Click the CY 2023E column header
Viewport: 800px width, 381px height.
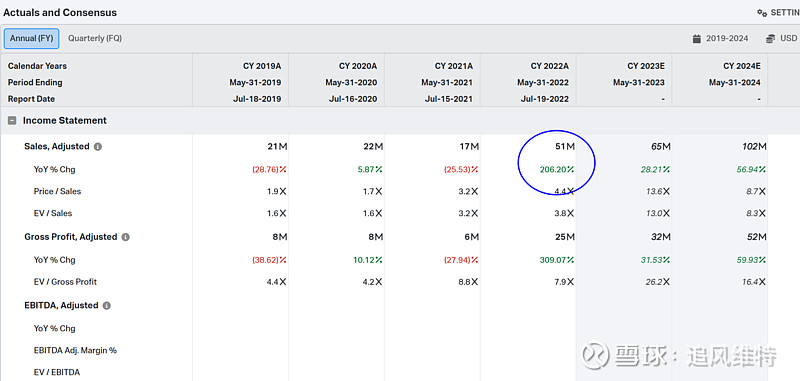(645, 66)
